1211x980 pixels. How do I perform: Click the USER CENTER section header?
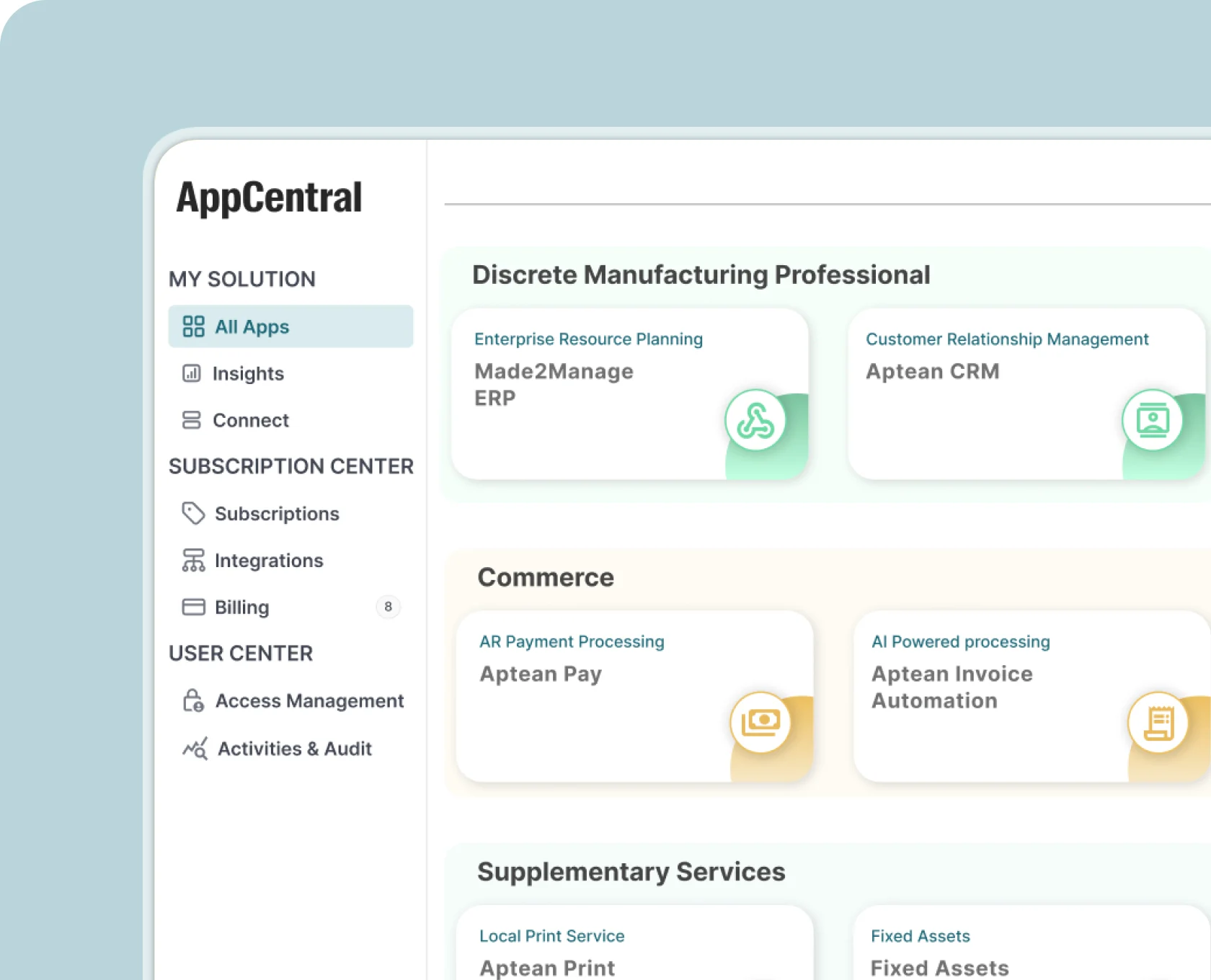[x=241, y=653]
